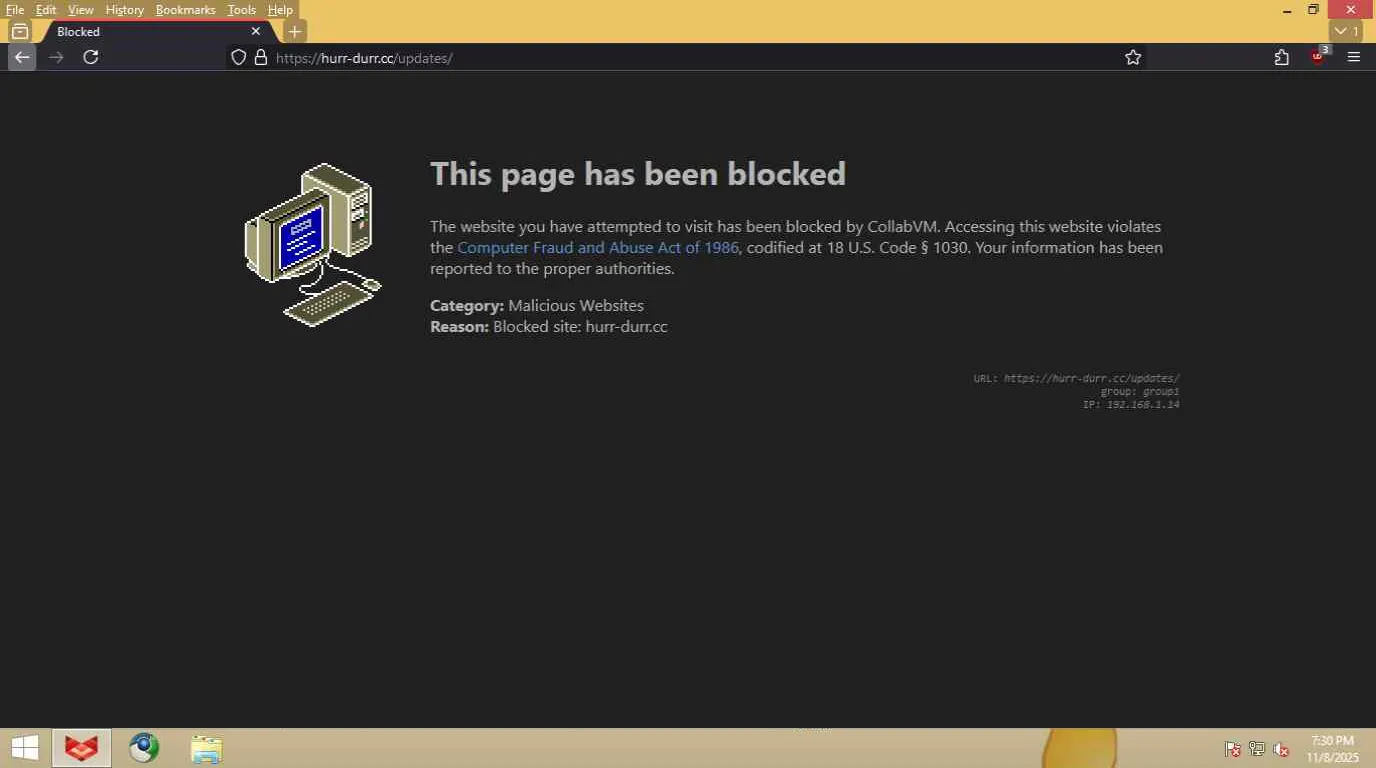The image size is (1376, 768).
Task: Open the hamburger application menu
Action: pos(1354,57)
